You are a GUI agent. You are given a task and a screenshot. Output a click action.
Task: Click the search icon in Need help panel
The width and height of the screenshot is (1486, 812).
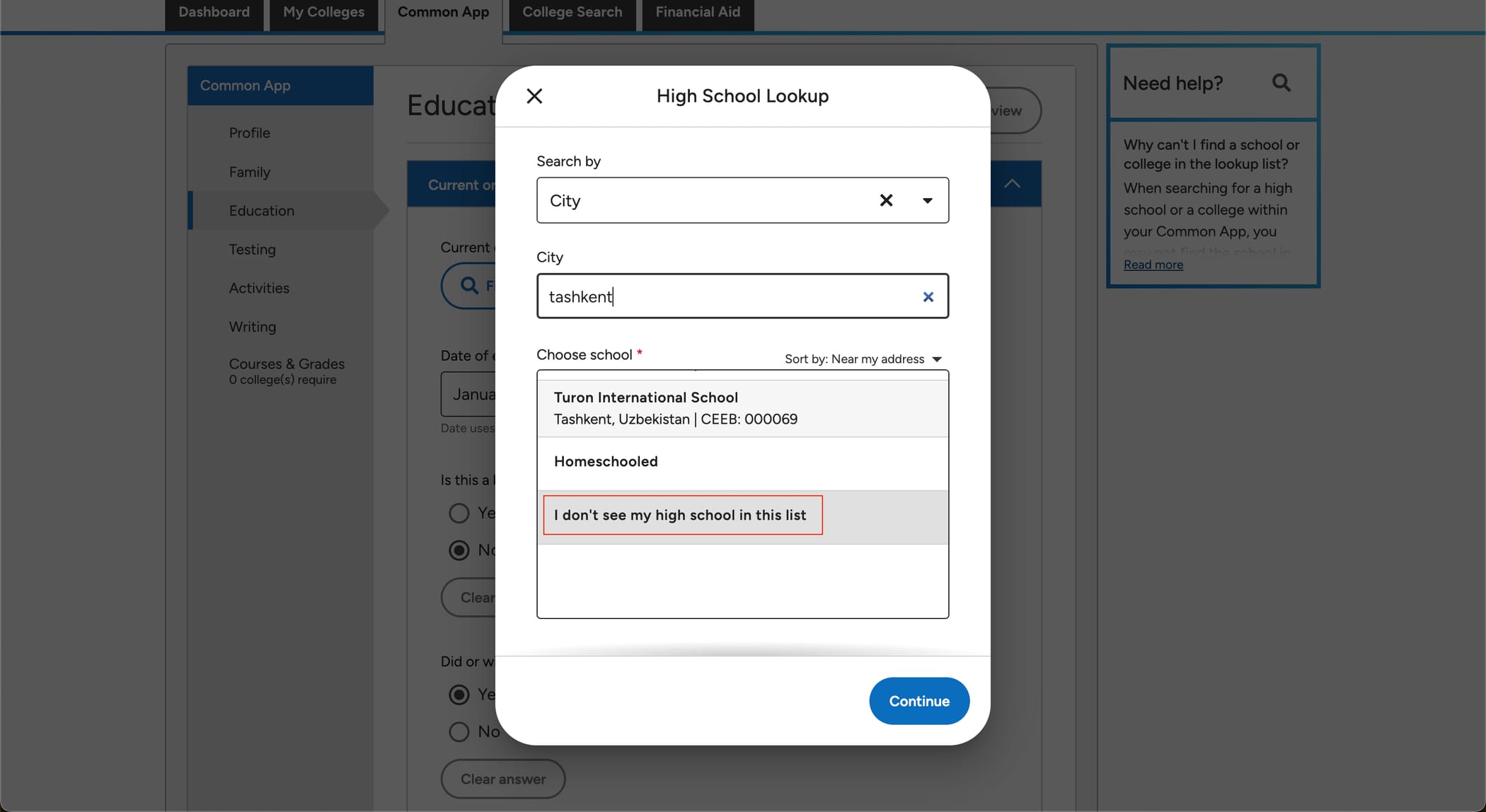pyautogui.click(x=1281, y=83)
